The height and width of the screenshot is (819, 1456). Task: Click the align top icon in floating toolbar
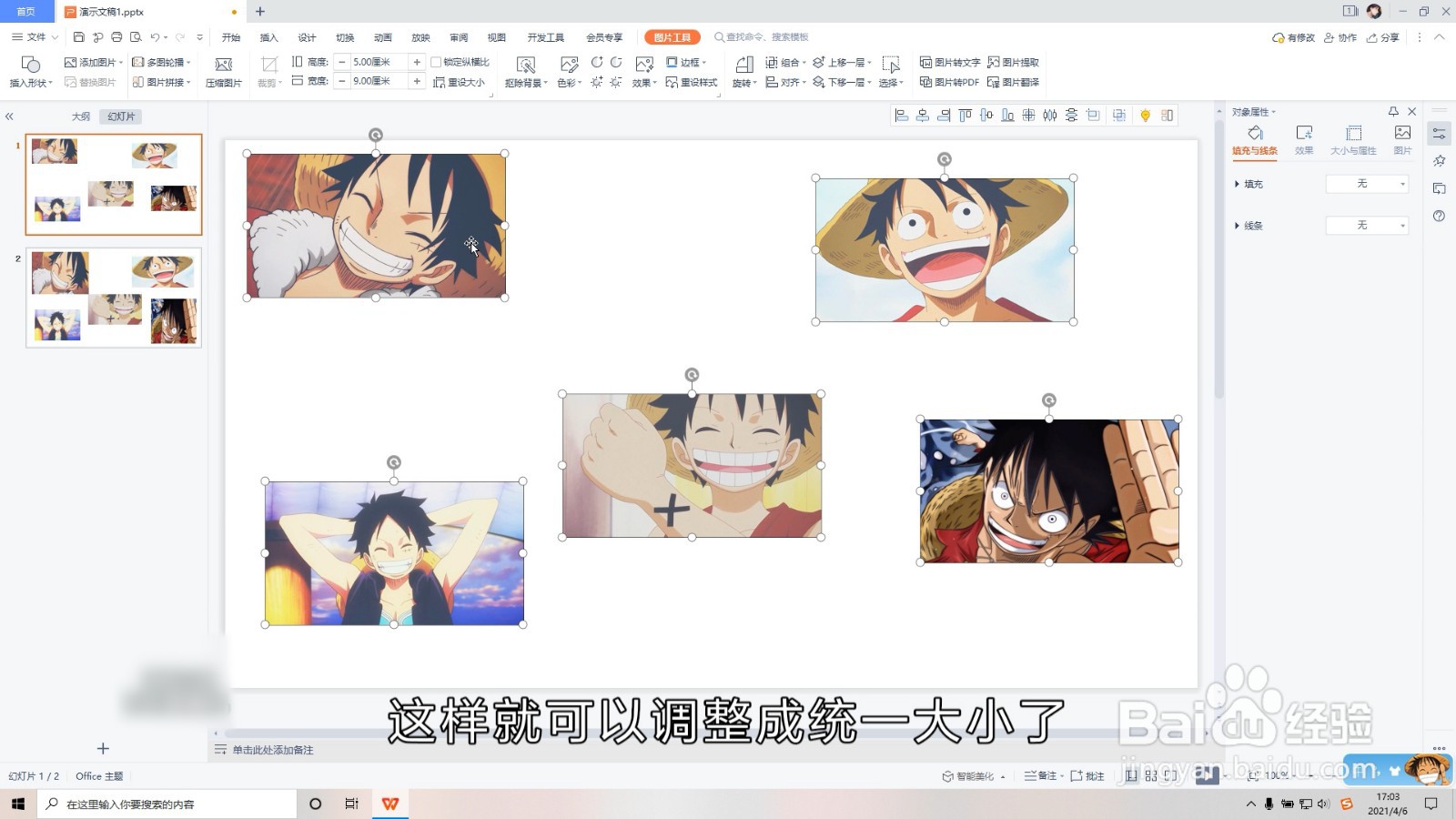point(965,116)
